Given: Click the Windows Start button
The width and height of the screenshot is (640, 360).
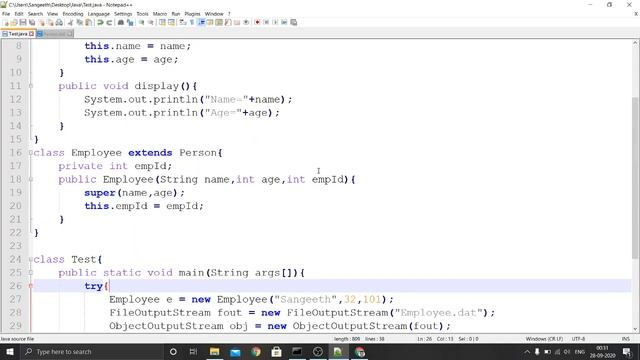Looking at the screenshot, I should (9, 351).
